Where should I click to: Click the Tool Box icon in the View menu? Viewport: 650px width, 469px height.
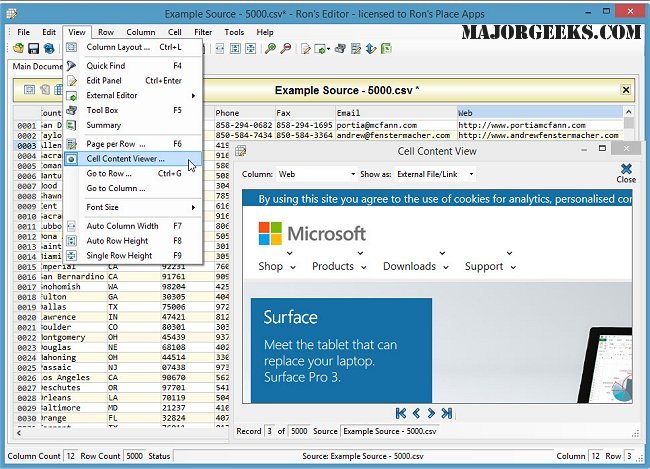tap(72, 110)
